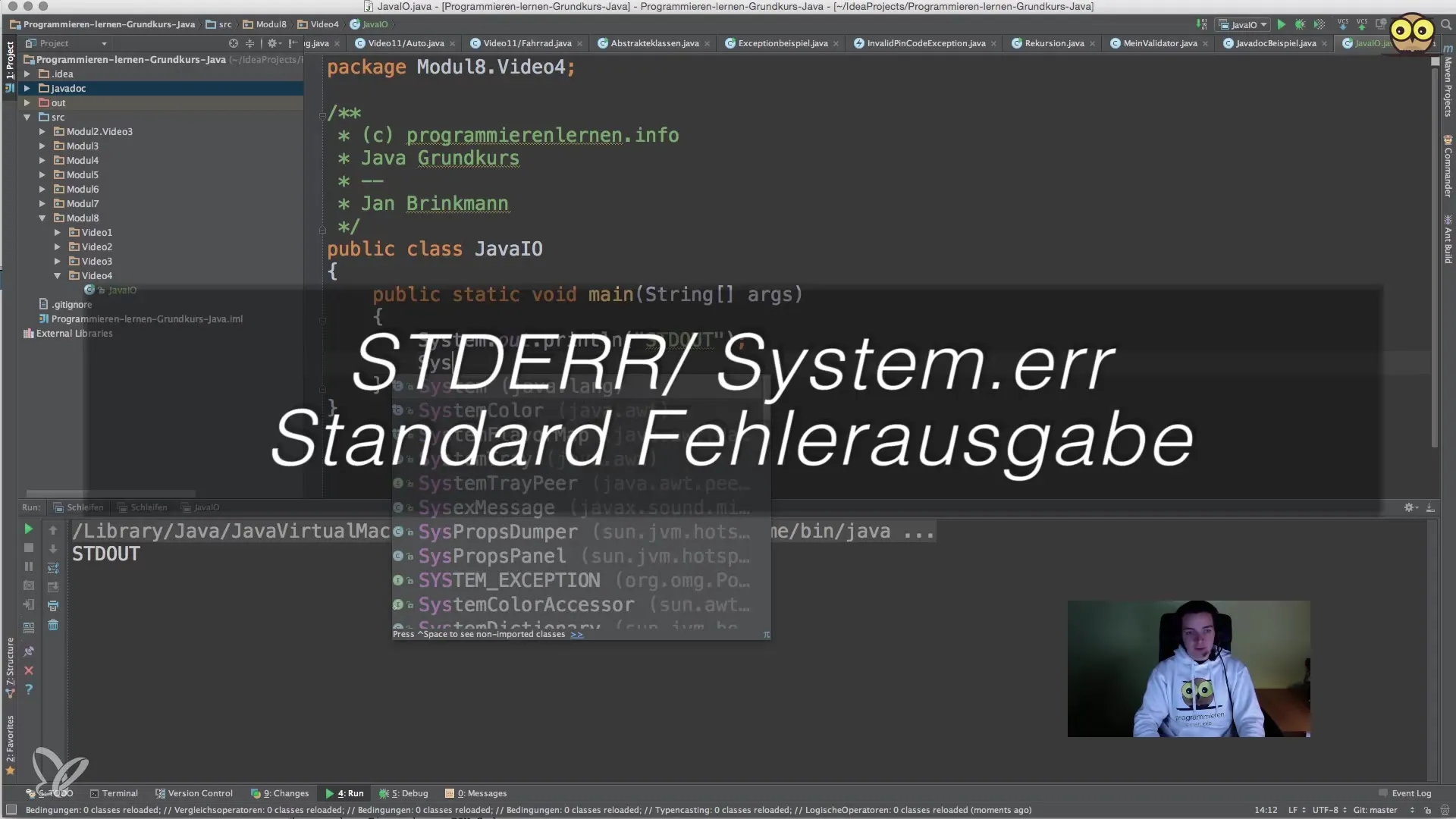This screenshot has height=819, width=1456.
Task: Open the 0: Messages tool window
Action: [x=476, y=793]
